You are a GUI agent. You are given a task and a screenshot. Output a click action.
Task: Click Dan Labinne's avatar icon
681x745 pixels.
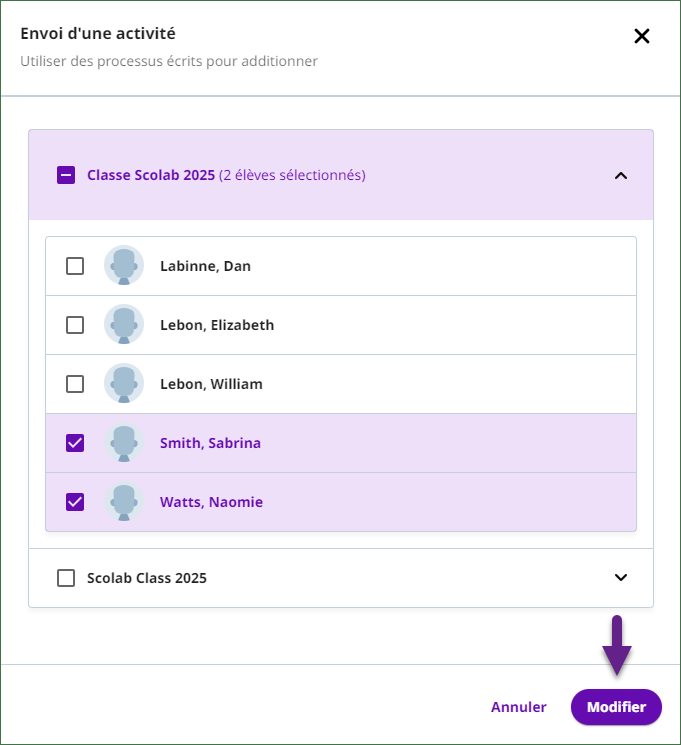(x=124, y=266)
